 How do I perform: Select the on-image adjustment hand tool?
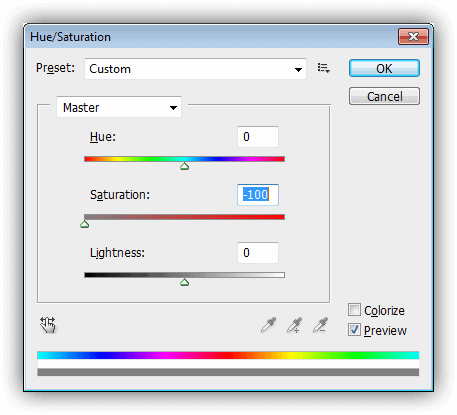tap(48, 325)
